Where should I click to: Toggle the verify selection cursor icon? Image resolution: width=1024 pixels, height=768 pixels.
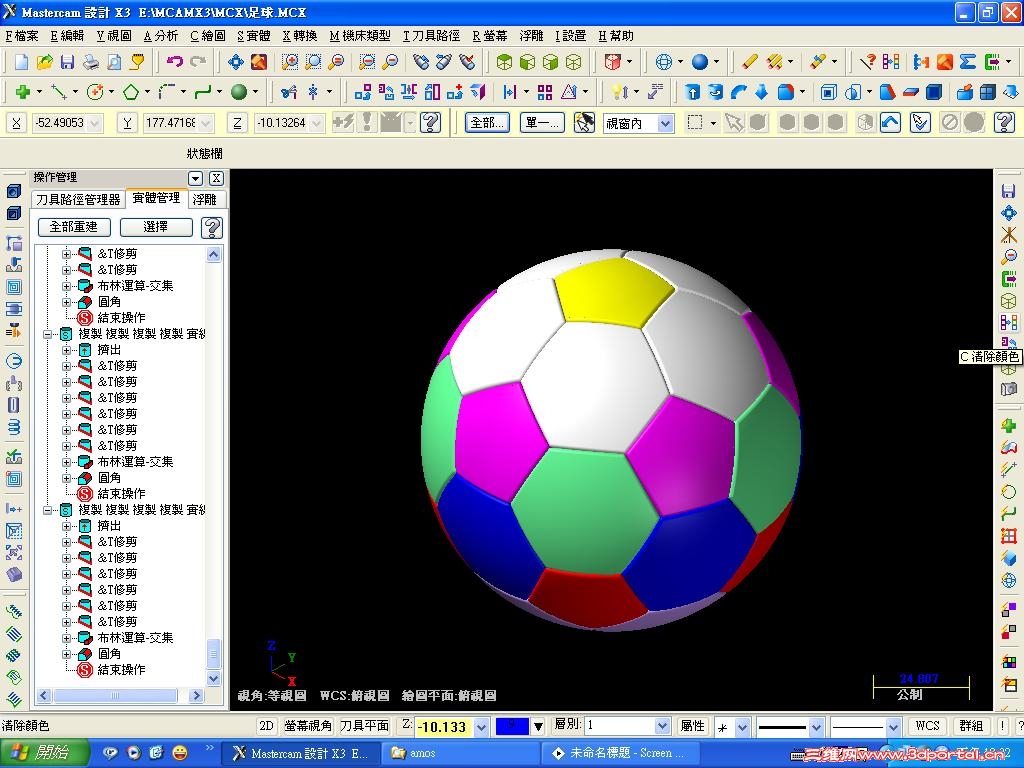(920, 122)
